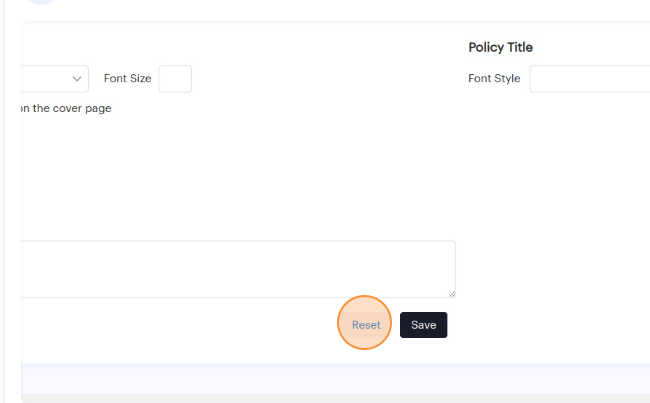Image resolution: width=650 pixels, height=403 pixels.
Task: Expand the dropdown chevron left of Font Size
Action: pos(77,79)
